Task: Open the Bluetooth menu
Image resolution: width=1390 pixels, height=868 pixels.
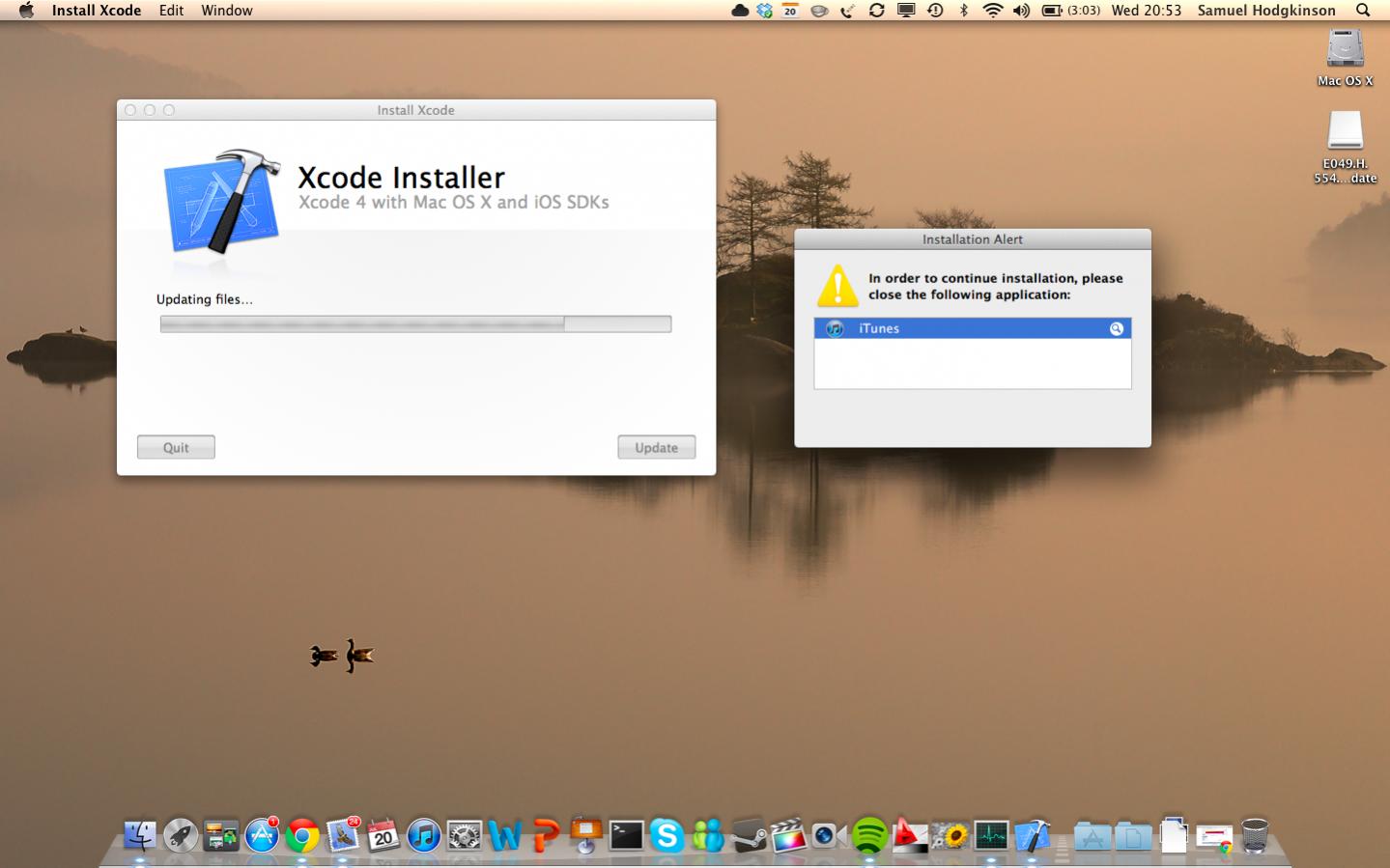Action: click(x=963, y=11)
